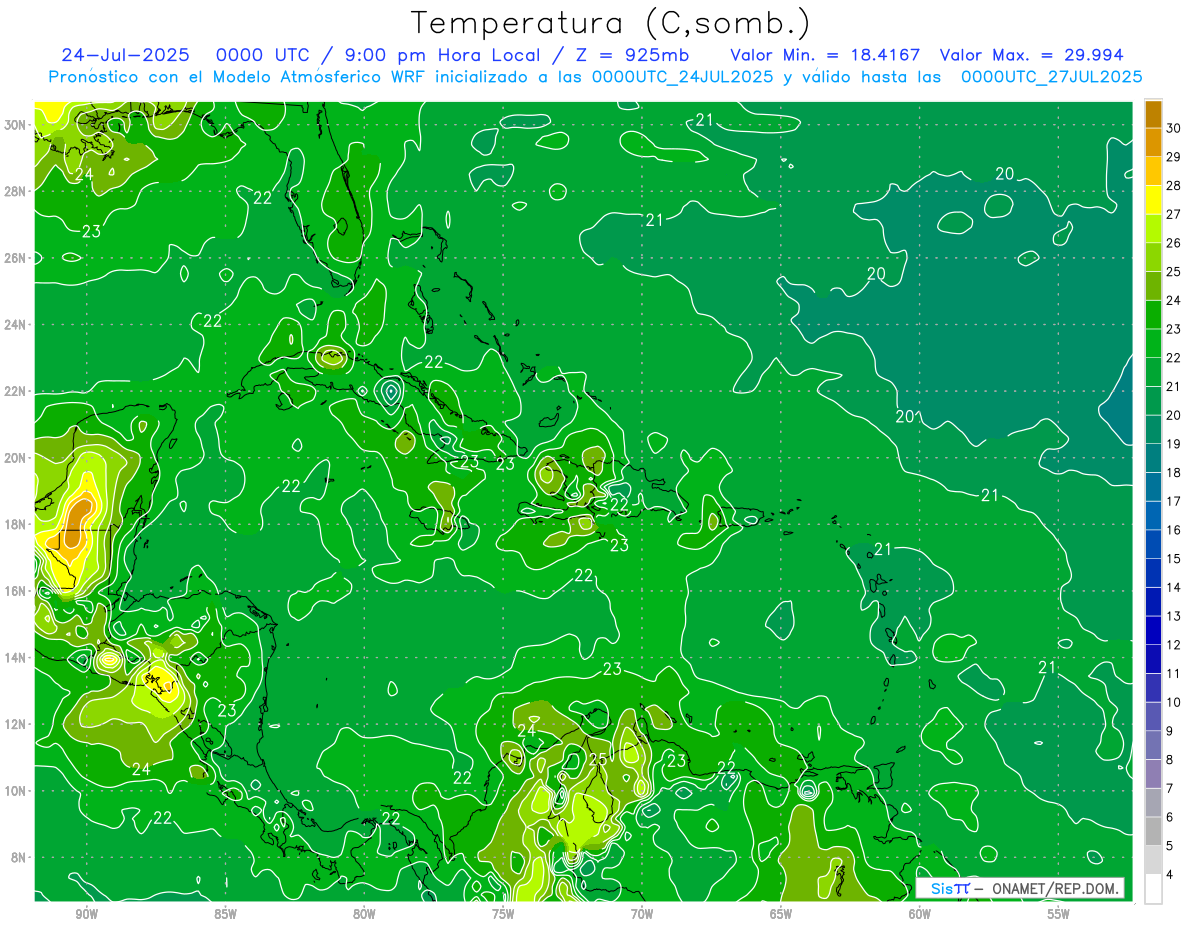
Task: Click the "22N" latitude axis label
Action: tap(16, 391)
